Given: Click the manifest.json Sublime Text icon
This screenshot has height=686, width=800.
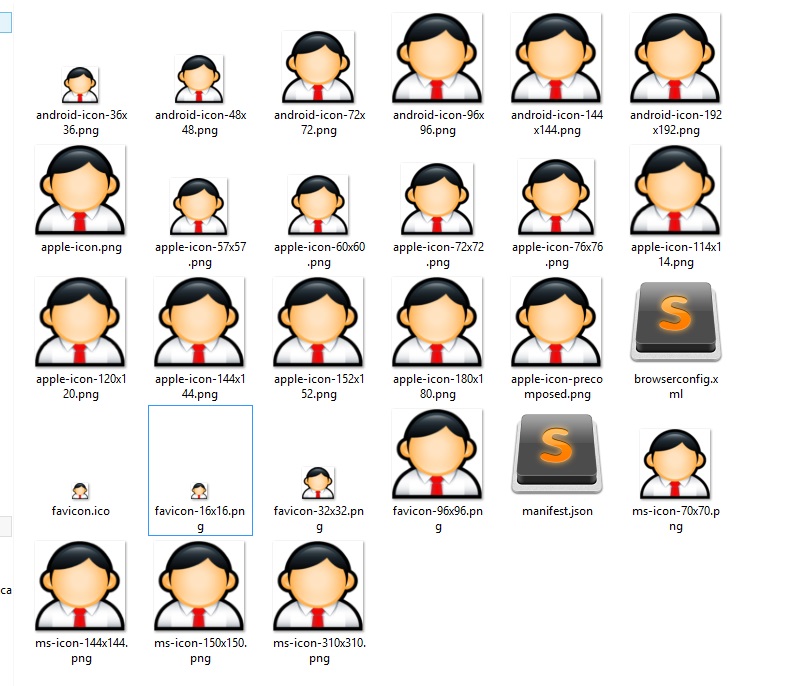Looking at the screenshot, I should click(x=556, y=455).
